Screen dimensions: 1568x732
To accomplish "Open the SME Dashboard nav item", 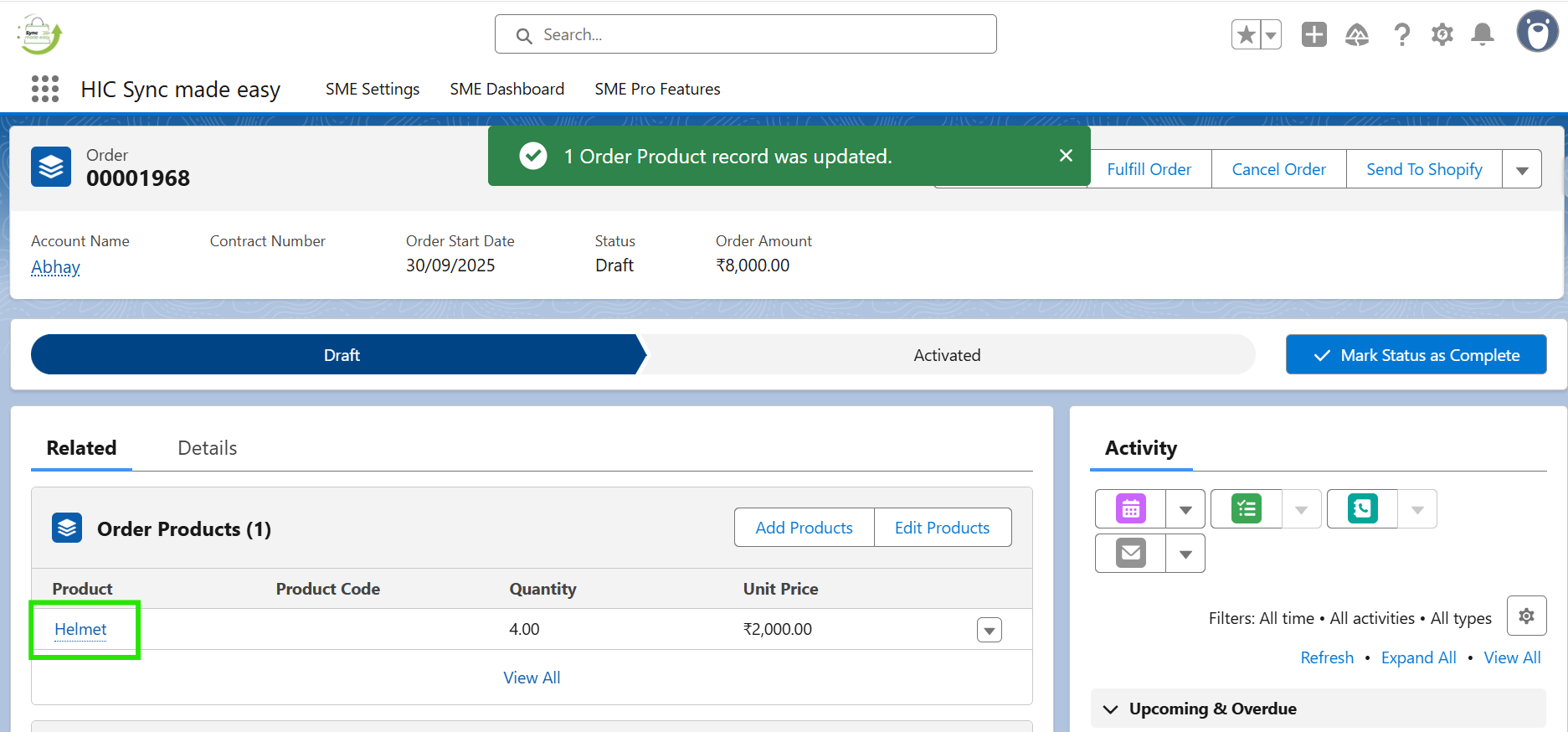I will [x=506, y=89].
